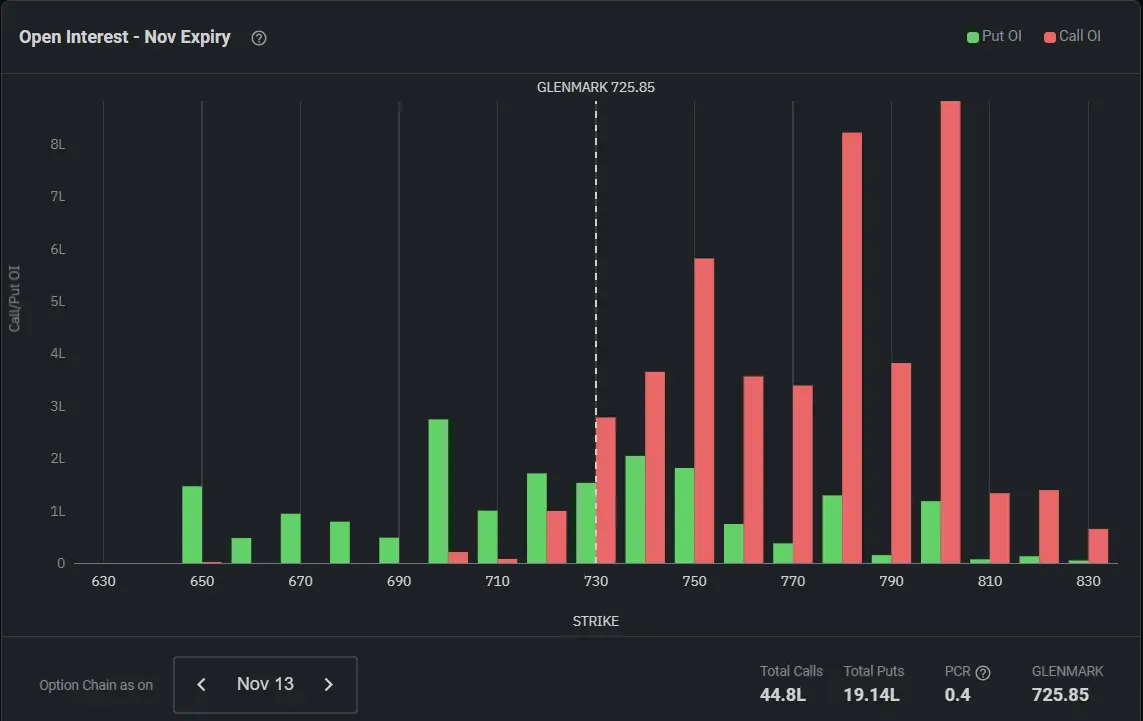Select the green put bar at 700 strike
This screenshot has width=1143, height=721.
[438, 491]
